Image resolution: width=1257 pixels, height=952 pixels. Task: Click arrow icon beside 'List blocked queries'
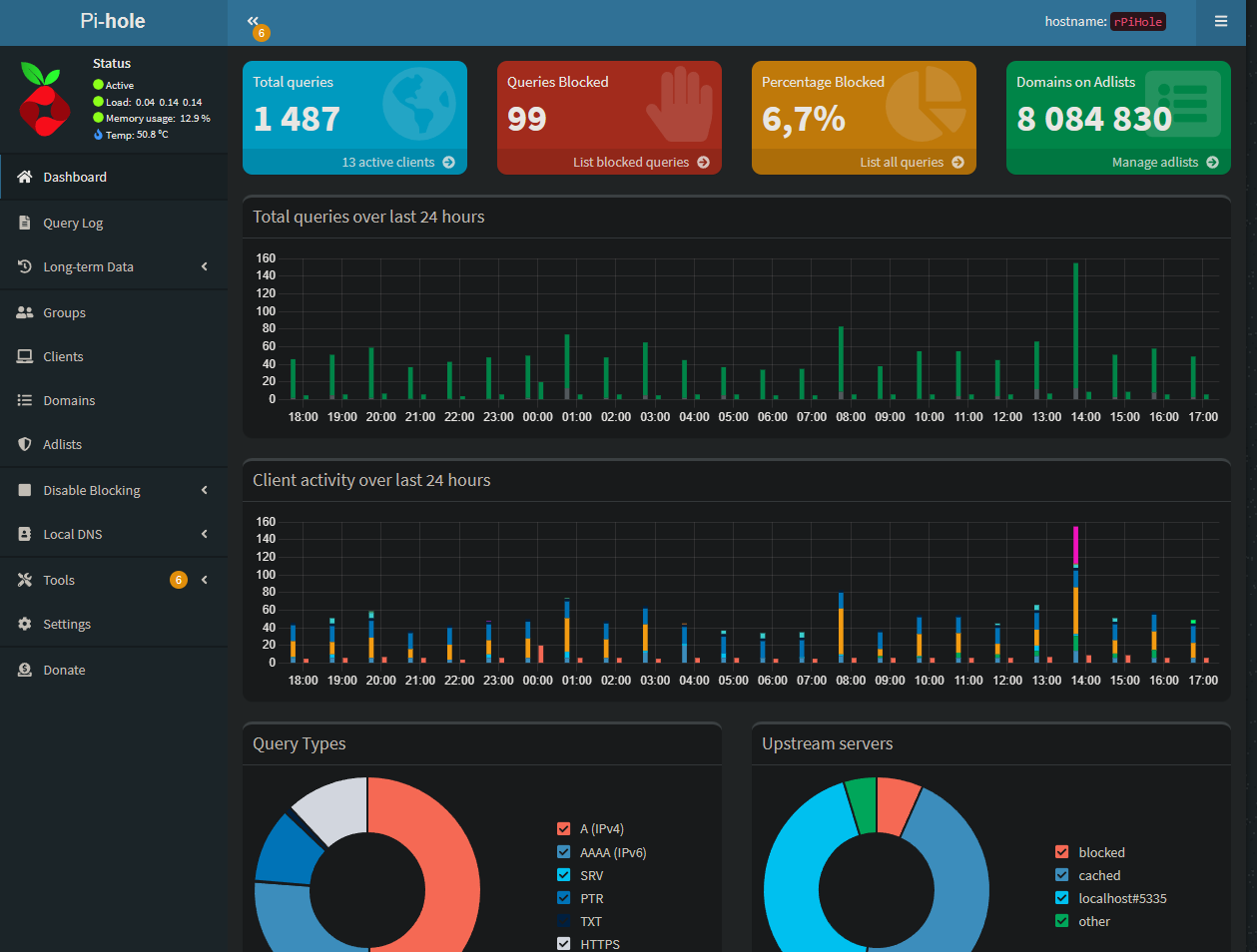pos(703,162)
